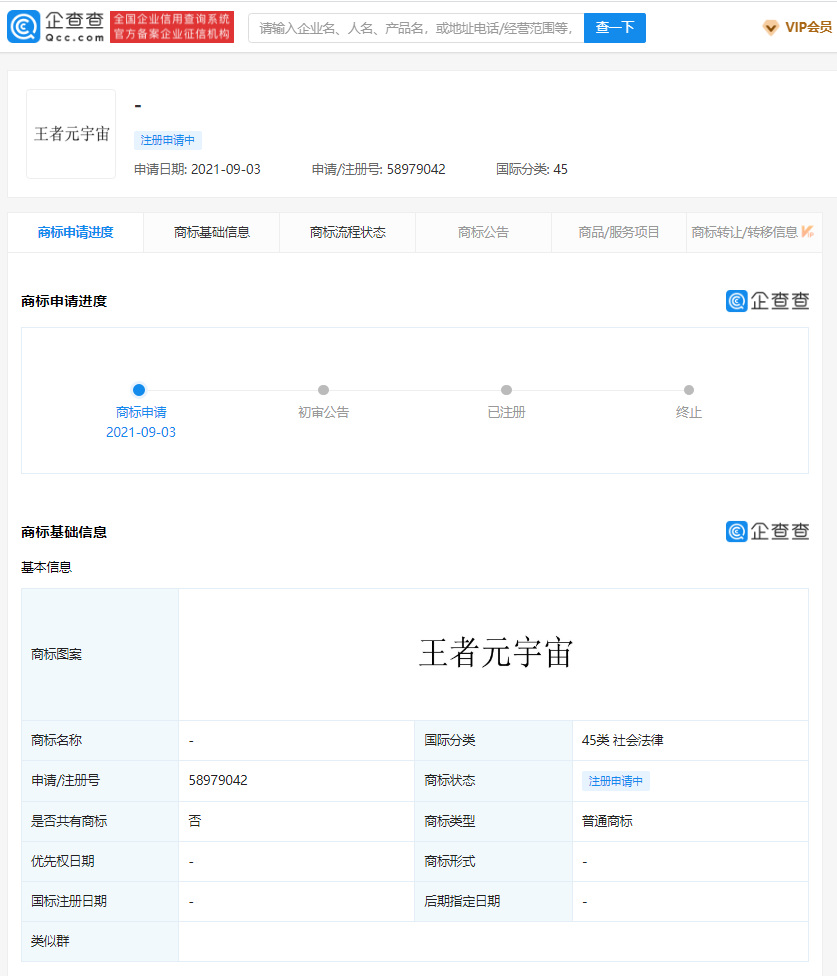
Task: Switch to the 商标流程状态 tab
Action: [347, 231]
